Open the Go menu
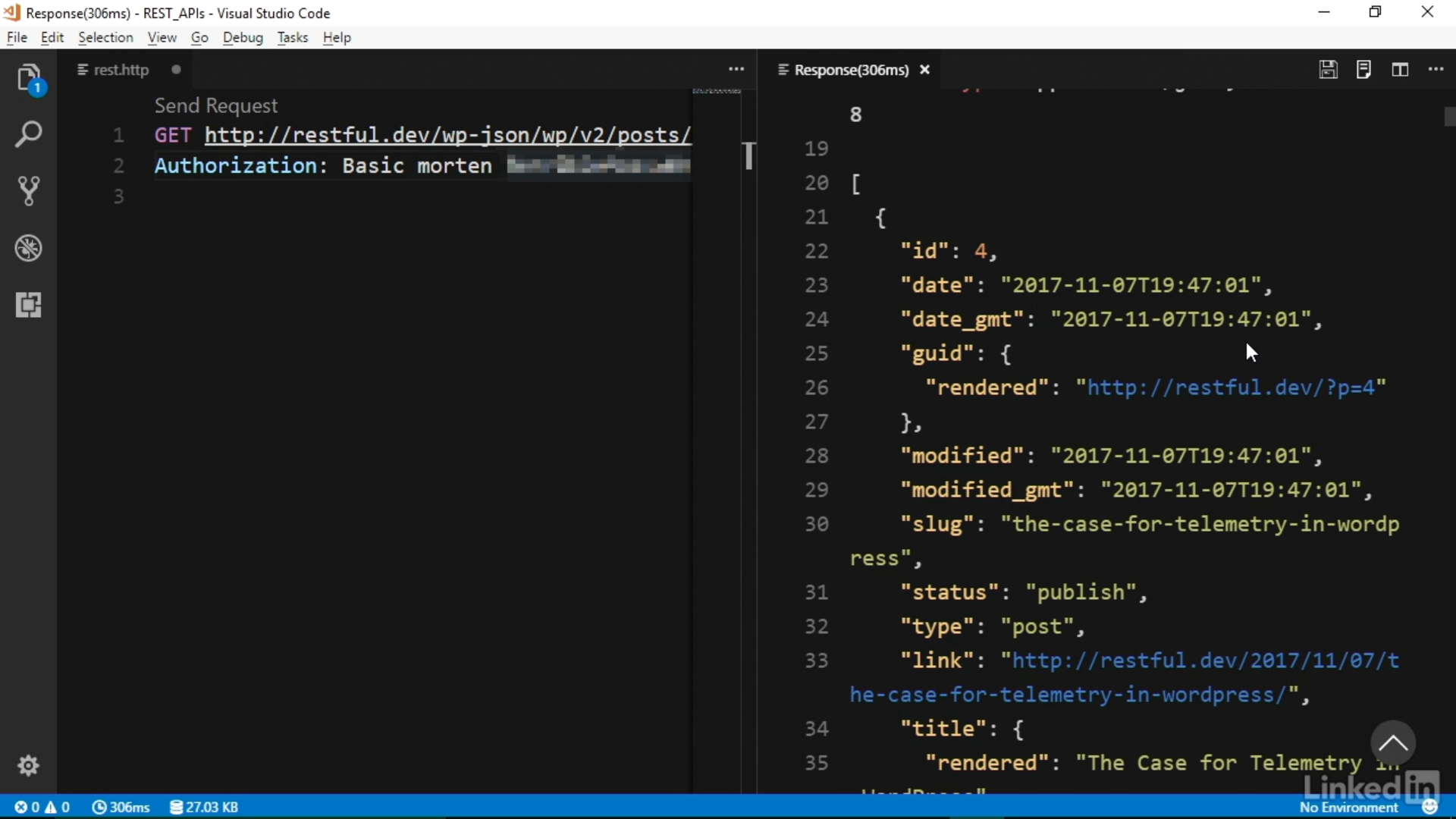Screen dimensions: 1456x819 pos(199,37)
